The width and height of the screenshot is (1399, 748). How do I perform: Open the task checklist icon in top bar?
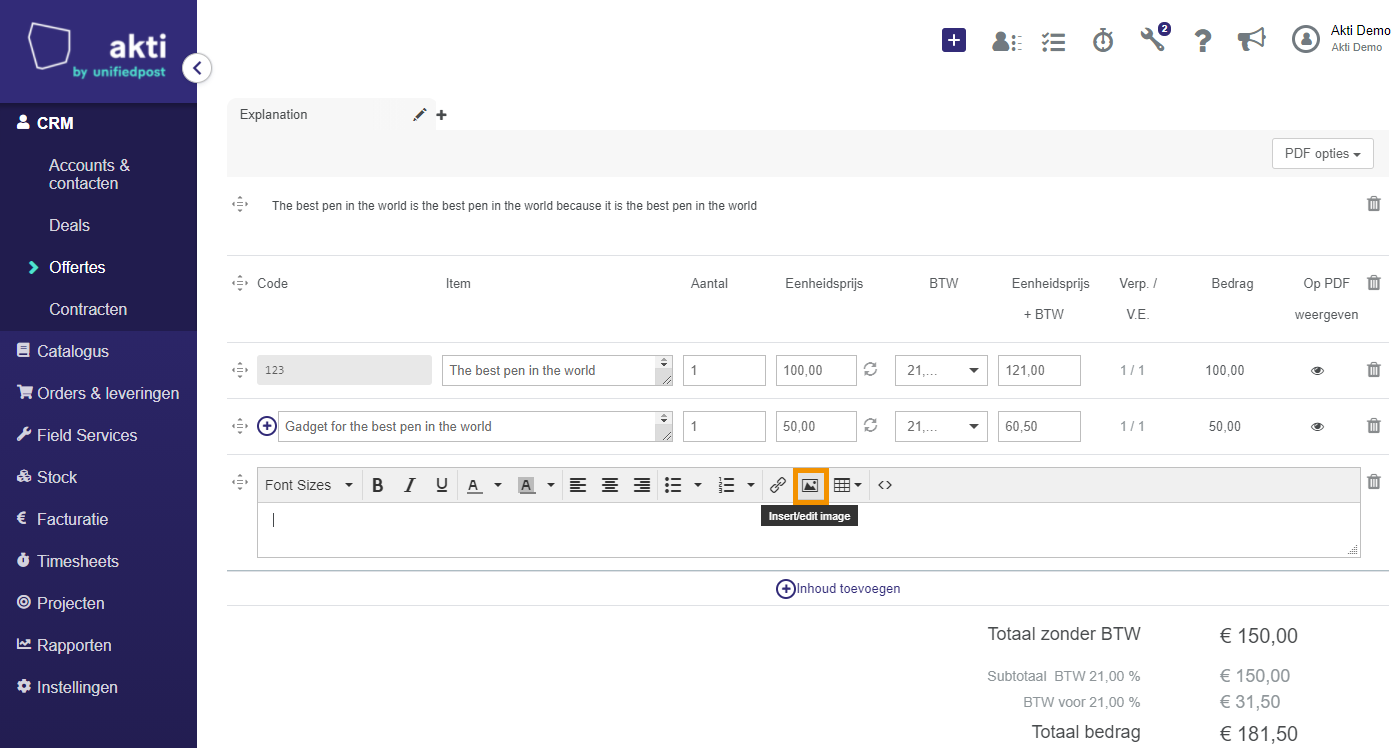(1053, 41)
